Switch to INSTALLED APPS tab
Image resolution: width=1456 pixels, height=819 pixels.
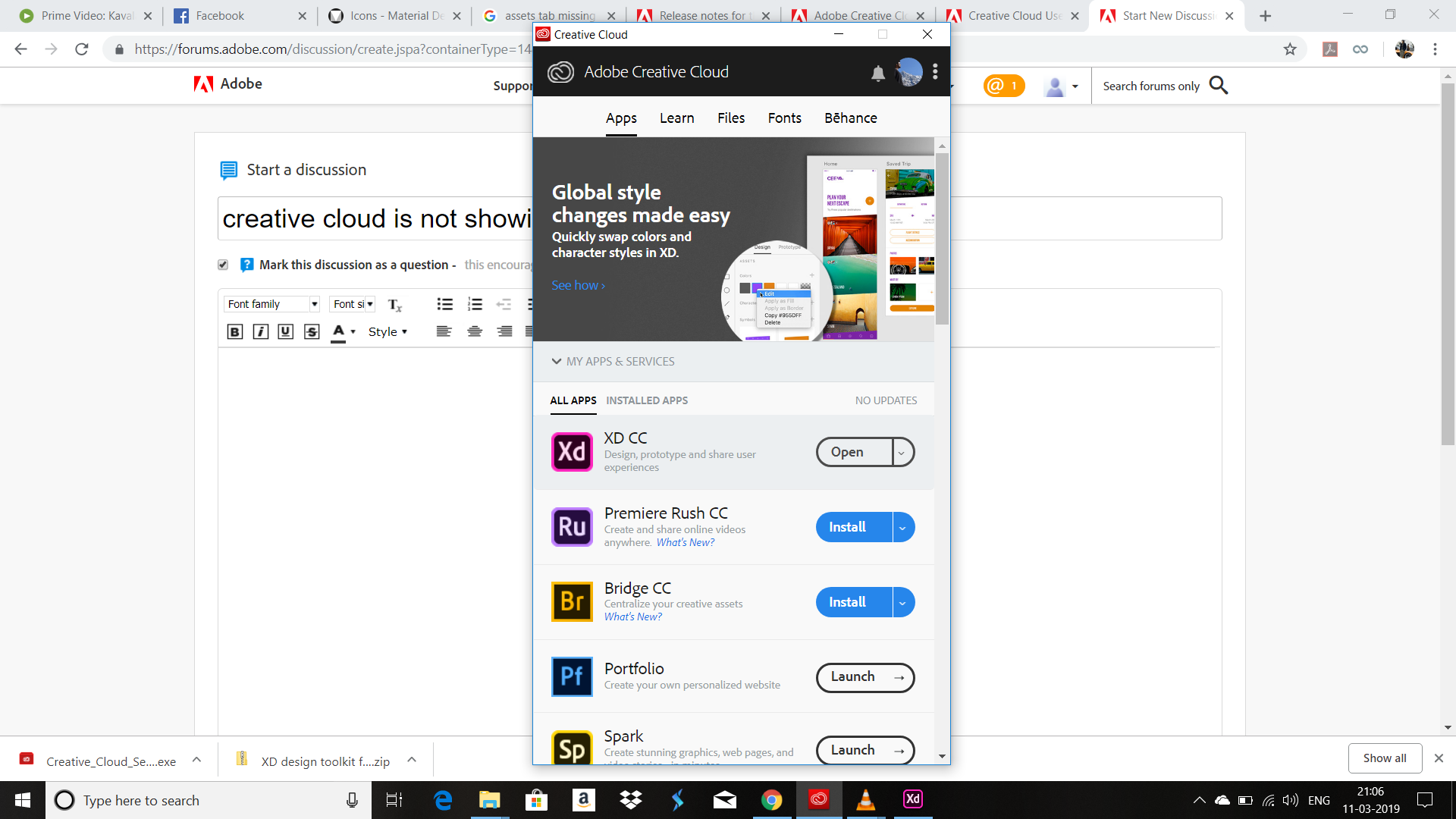647,400
